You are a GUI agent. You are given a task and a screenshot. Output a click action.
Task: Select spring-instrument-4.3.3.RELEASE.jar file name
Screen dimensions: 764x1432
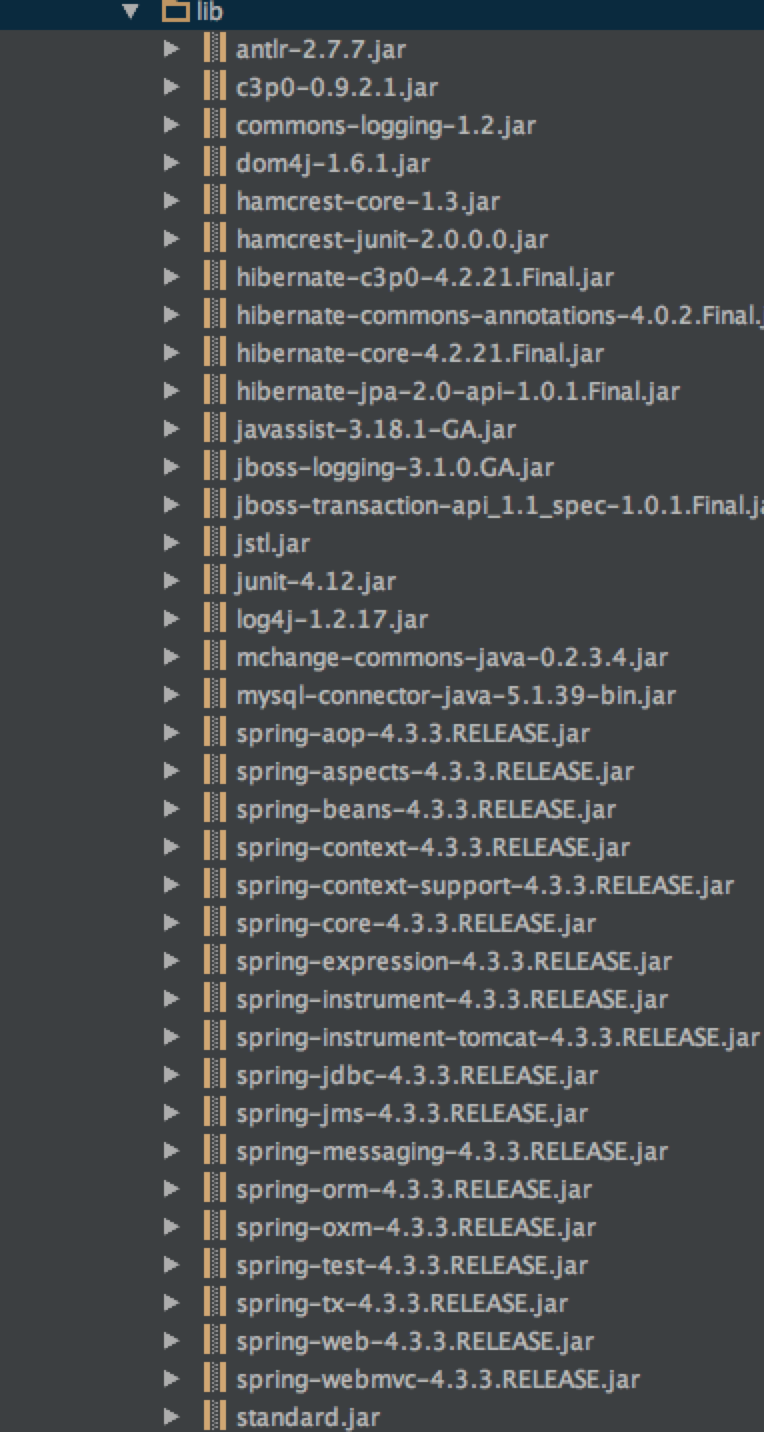pos(452,999)
